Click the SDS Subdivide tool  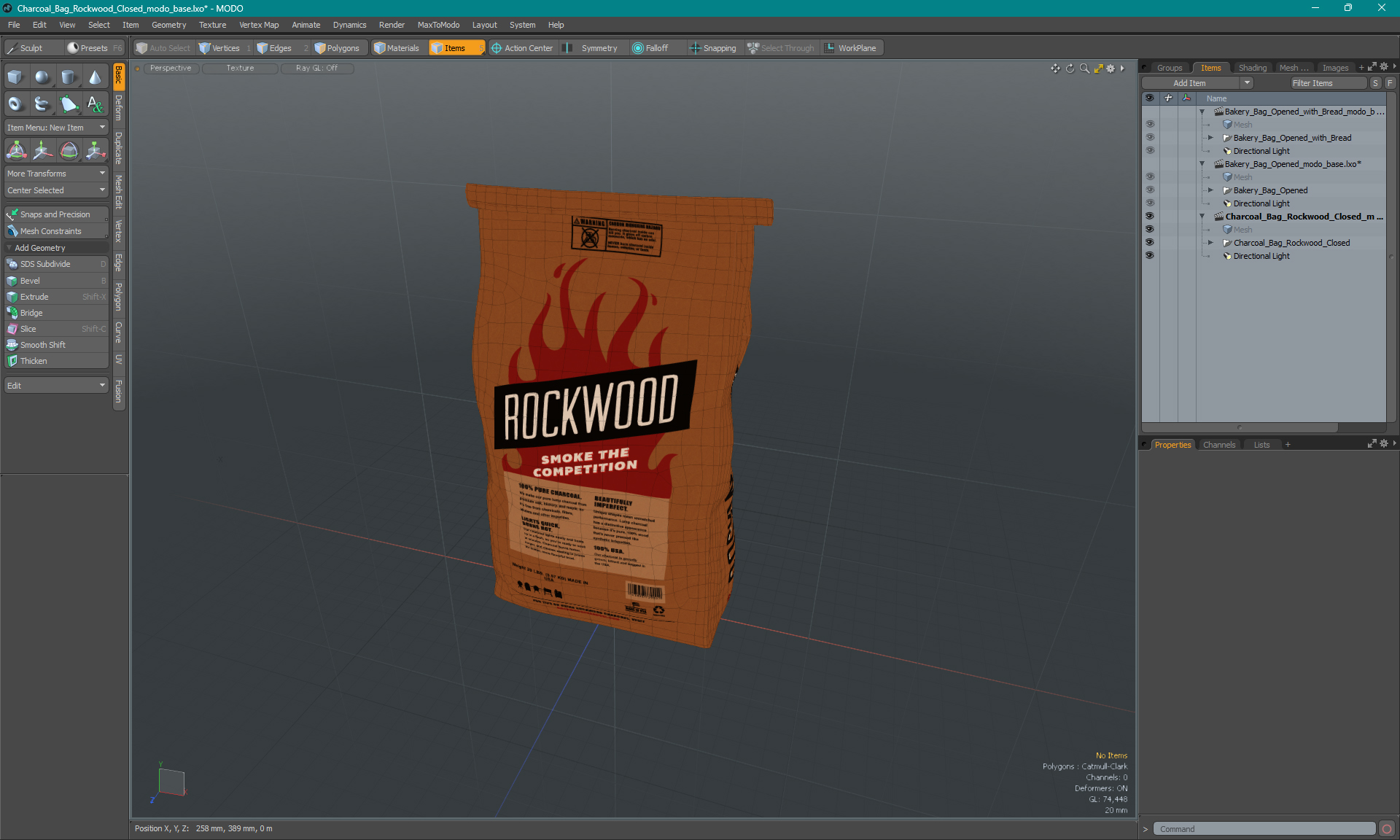coord(56,264)
